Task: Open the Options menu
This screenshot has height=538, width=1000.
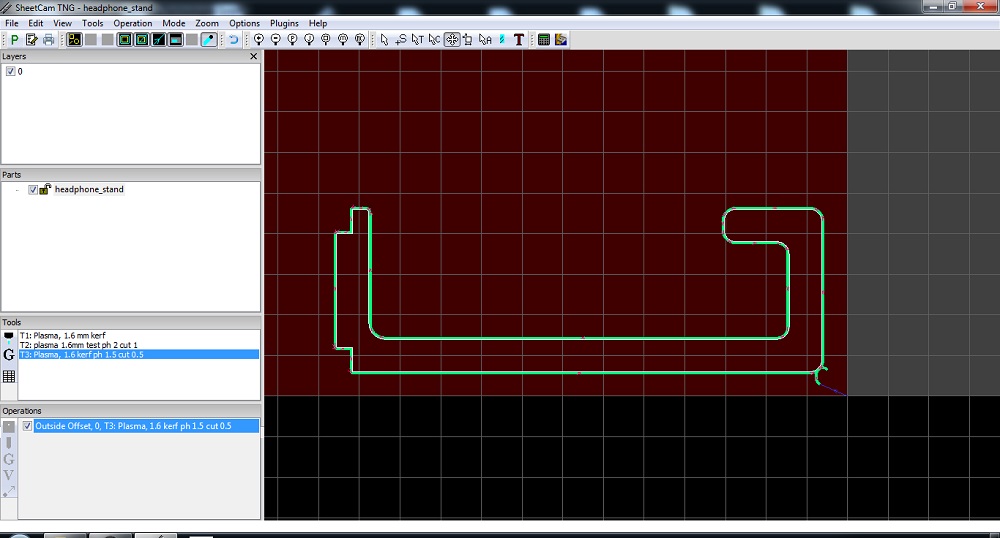Action: tap(244, 23)
